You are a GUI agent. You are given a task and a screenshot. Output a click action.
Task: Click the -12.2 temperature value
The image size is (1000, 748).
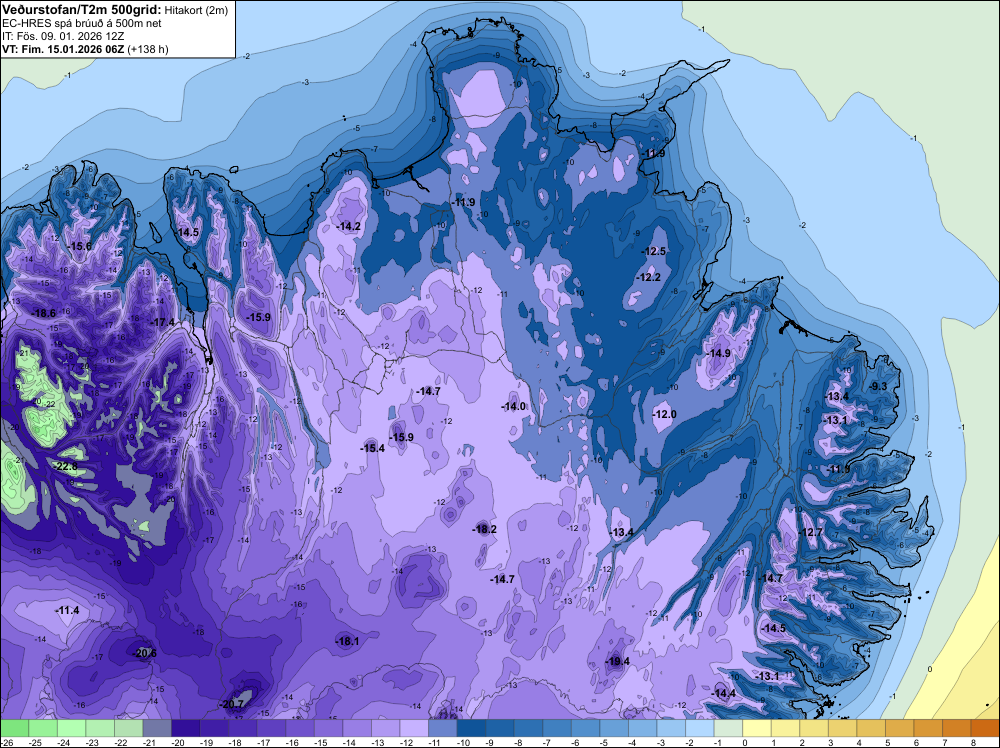649,277
